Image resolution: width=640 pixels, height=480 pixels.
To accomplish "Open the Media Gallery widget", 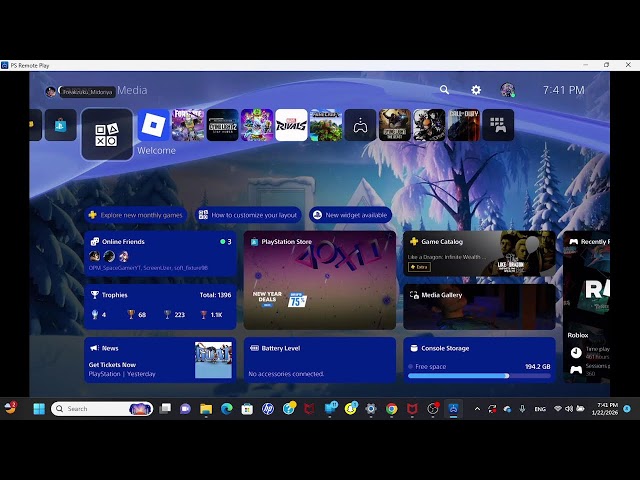I will click(479, 307).
